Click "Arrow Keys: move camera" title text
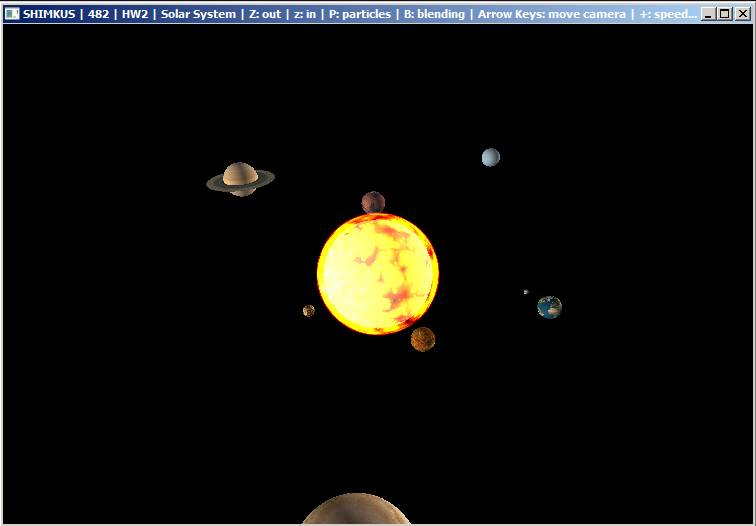Image resolution: width=756 pixels, height=526 pixels. click(552, 14)
